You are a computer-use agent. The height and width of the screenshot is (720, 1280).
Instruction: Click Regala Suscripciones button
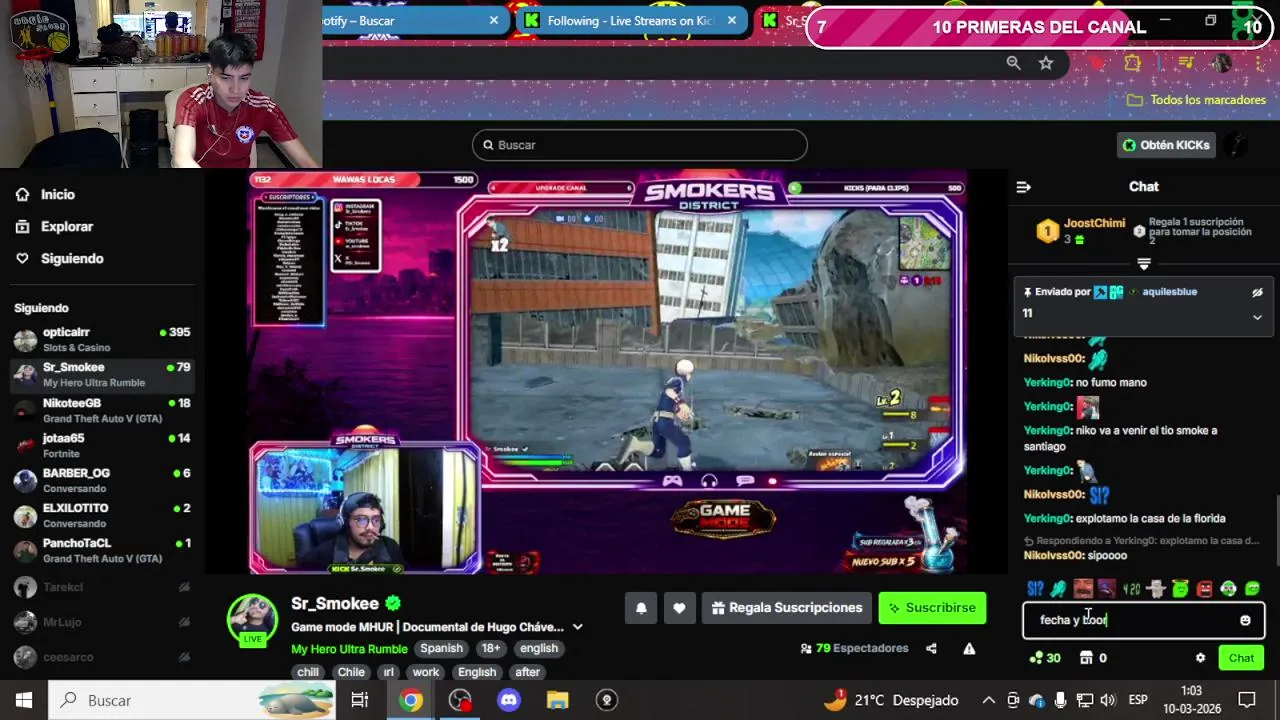pyautogui.click(x=787, y=608)
